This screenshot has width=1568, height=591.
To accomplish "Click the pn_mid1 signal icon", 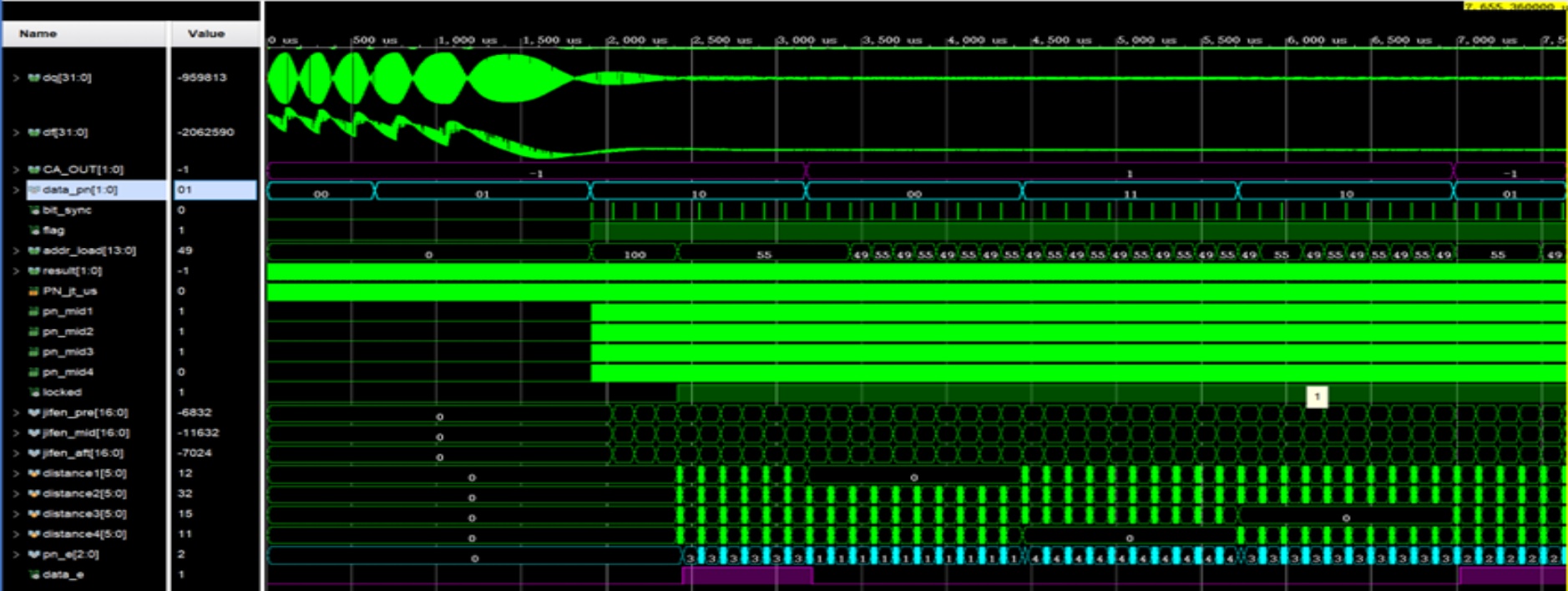I will (x=34, y=311).
